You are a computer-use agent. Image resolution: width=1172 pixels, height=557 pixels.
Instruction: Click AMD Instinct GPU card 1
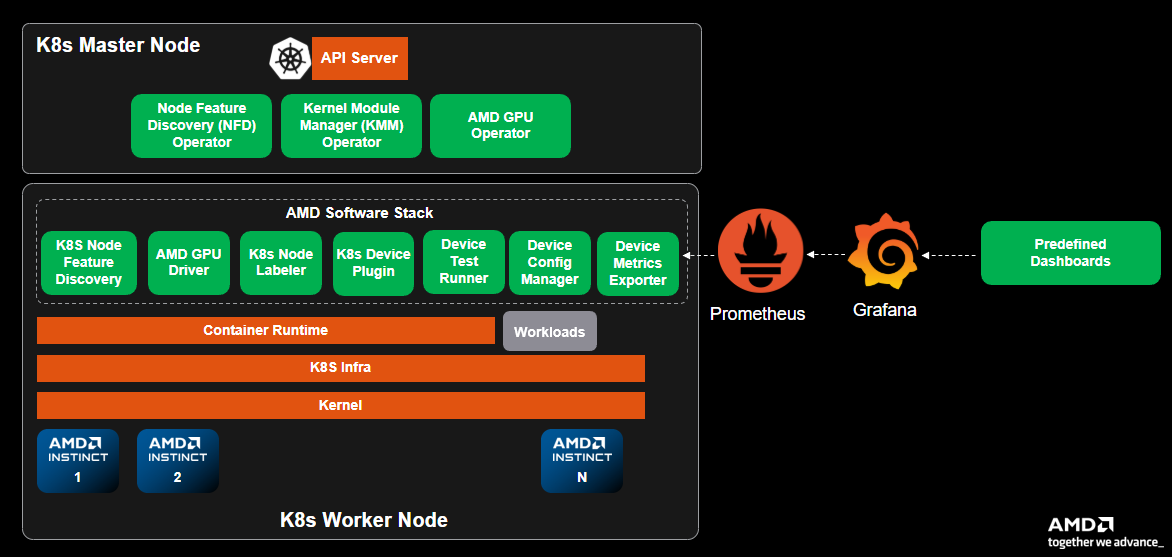(x=78, y=461)
